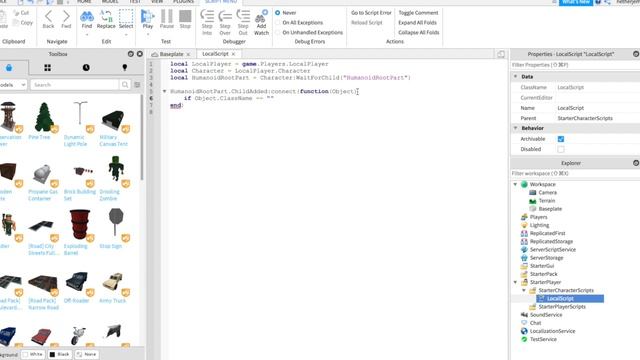Click Go to Script Error
This screenshot has width=640, height=360.
pos(371,13)
